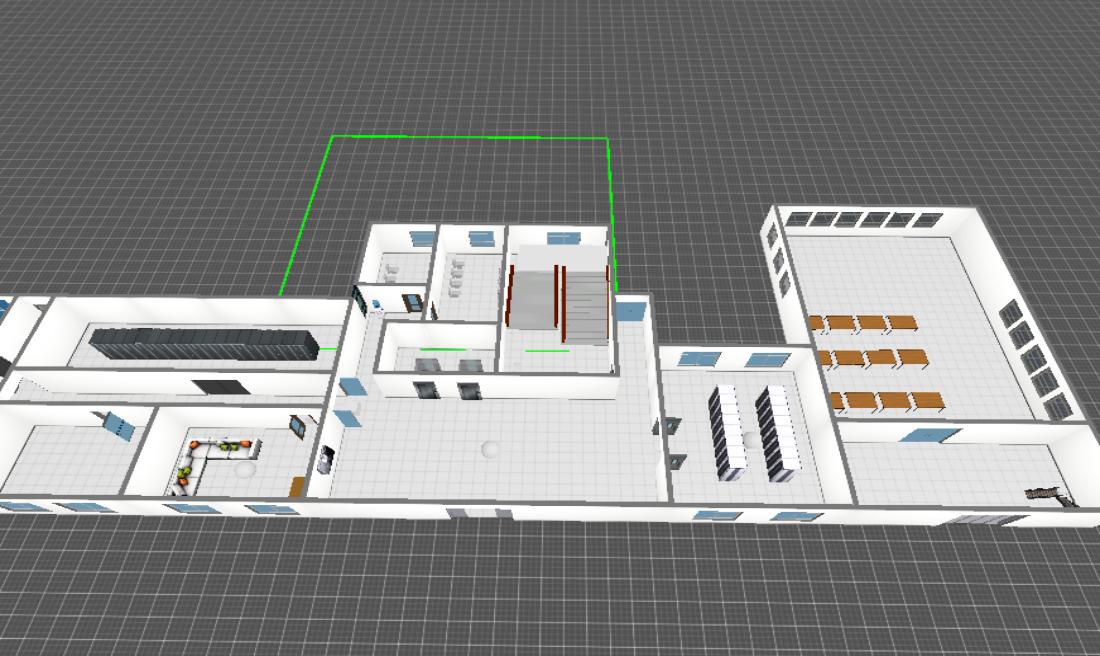Click the right elevator door facing the lobby
The height and width of the screenshot is (656, 1100).
click(469, 391)
